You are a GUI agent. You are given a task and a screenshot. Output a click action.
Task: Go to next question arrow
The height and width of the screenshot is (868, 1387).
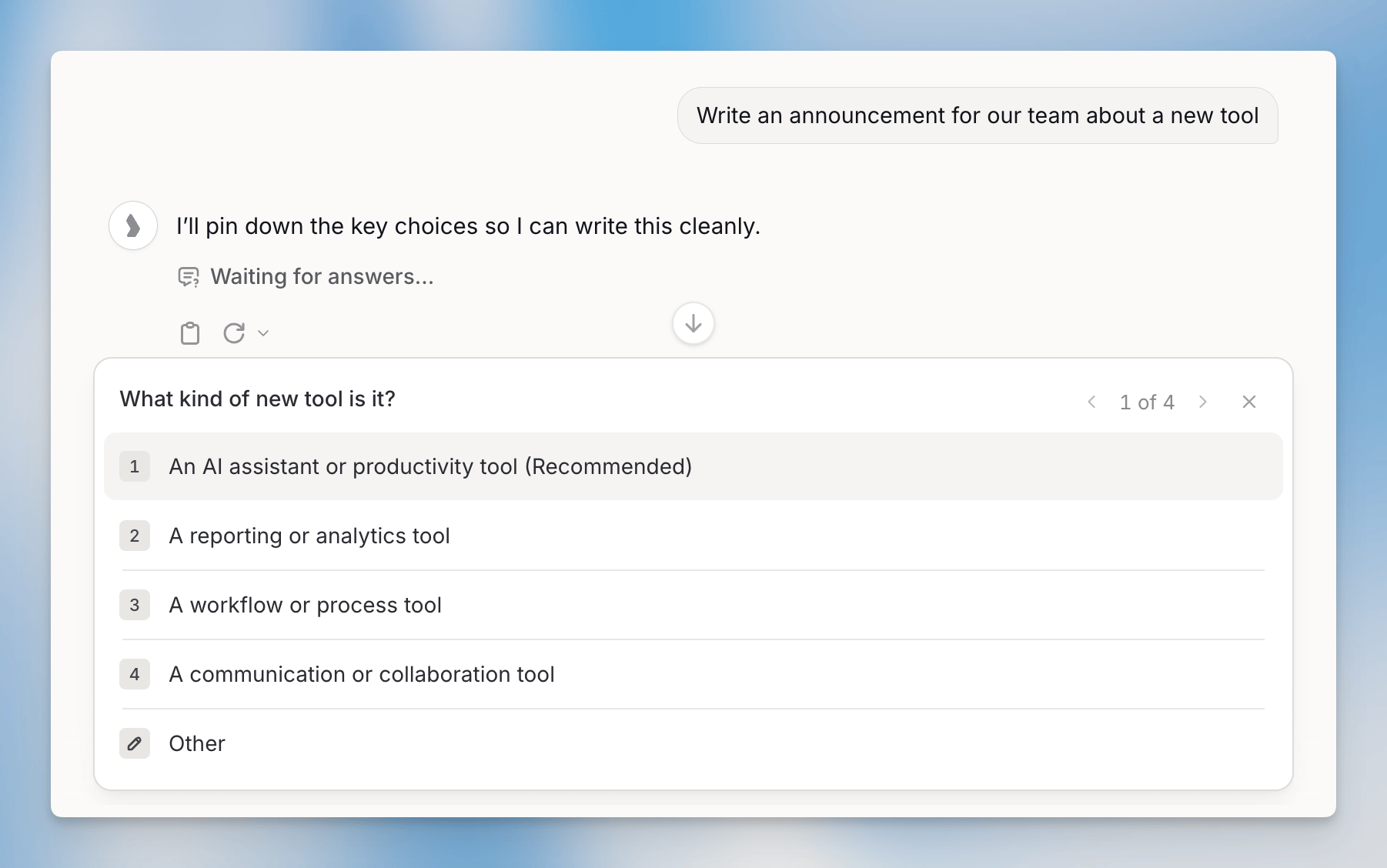(x=1203, y=402)
